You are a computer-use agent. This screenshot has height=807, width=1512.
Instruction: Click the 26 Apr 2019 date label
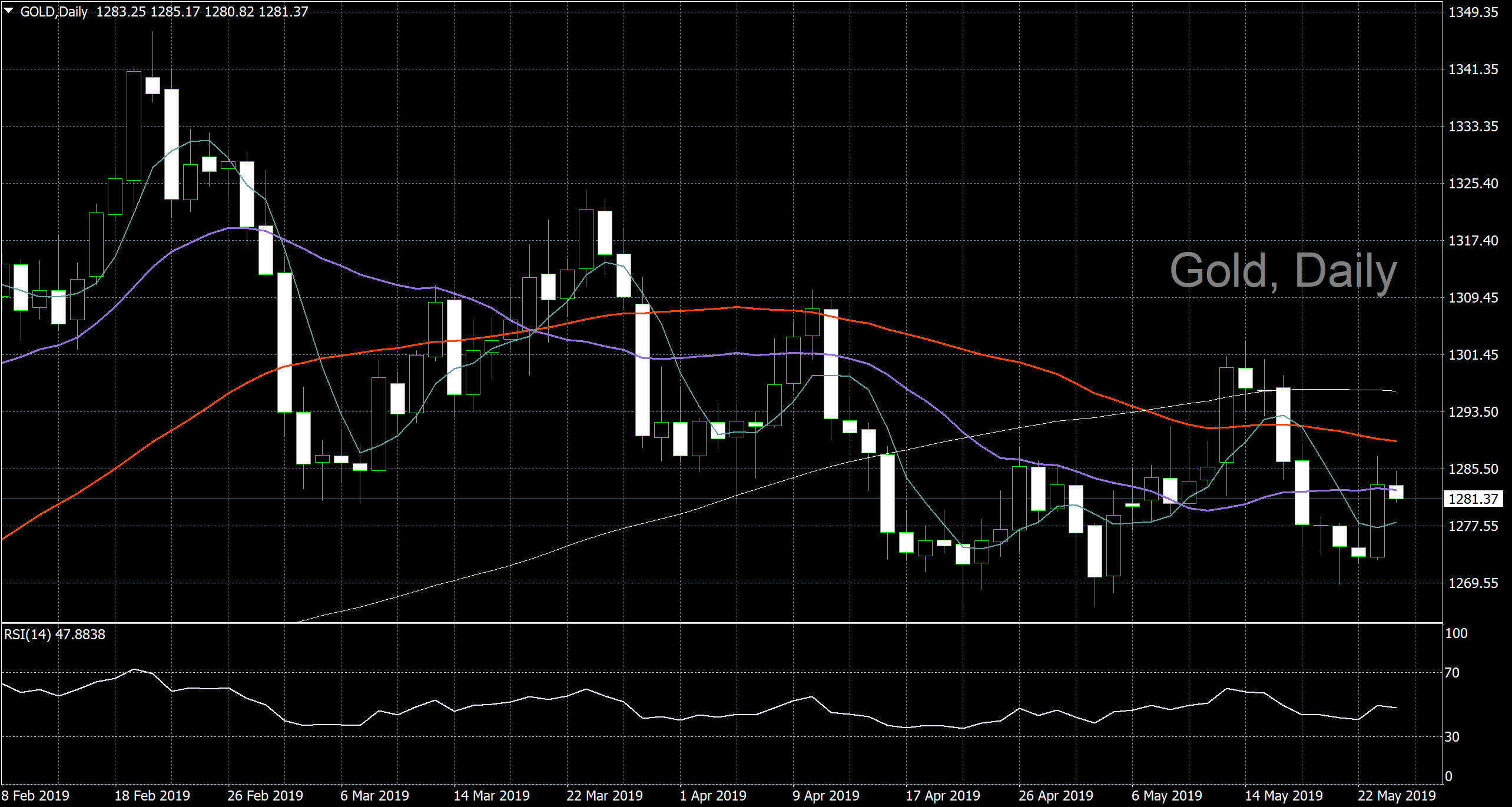pos(1056,796)
